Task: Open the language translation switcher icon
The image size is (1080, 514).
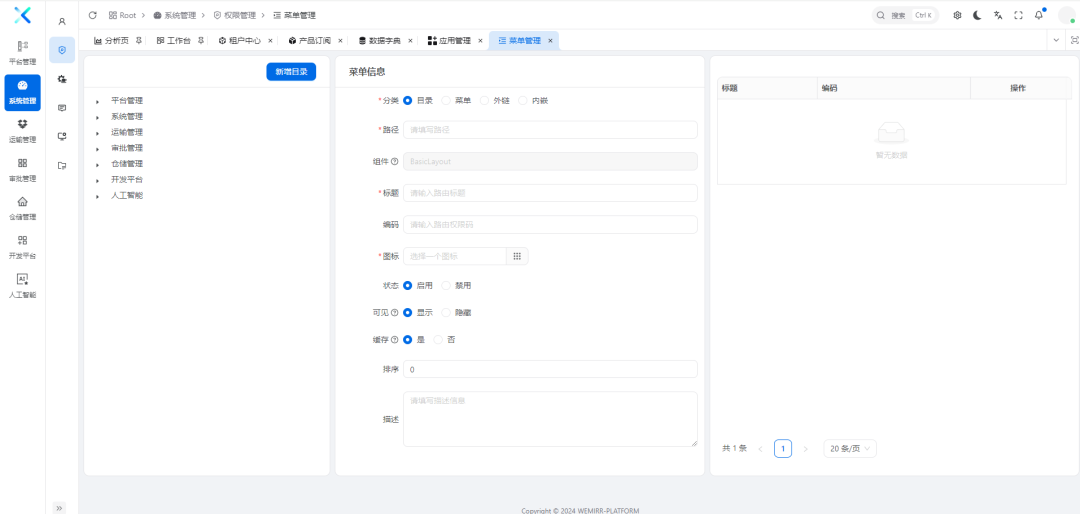Action: coord(998,15)
